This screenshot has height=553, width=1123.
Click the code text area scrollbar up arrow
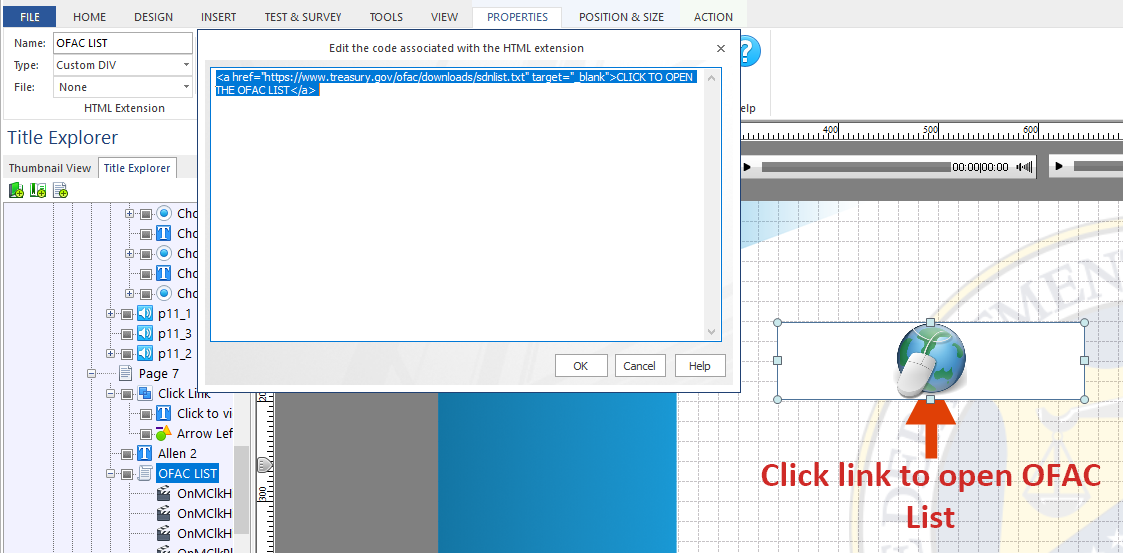pos(711,77)
